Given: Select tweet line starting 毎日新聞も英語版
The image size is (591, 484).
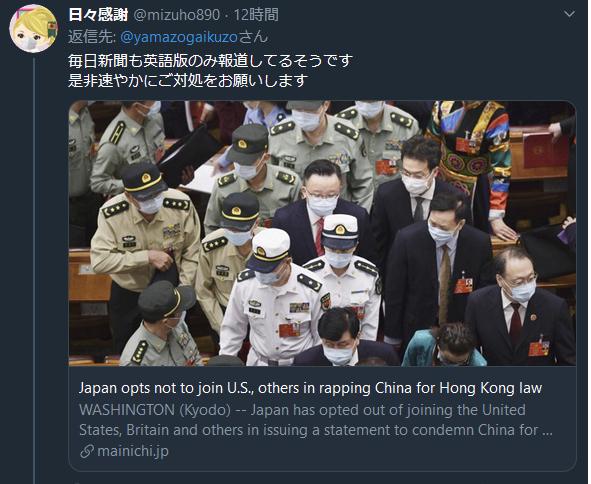Looking at the screenshot, I should tap(210, 60).
